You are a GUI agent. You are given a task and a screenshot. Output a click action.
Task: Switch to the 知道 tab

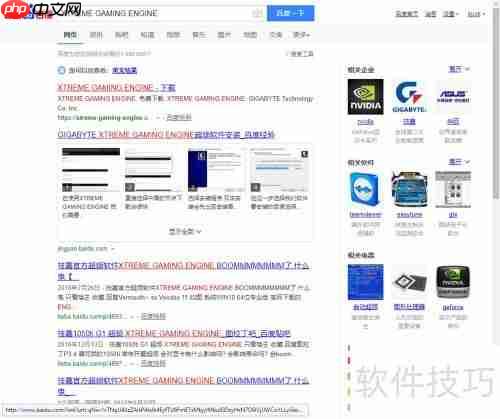[147, 35]
